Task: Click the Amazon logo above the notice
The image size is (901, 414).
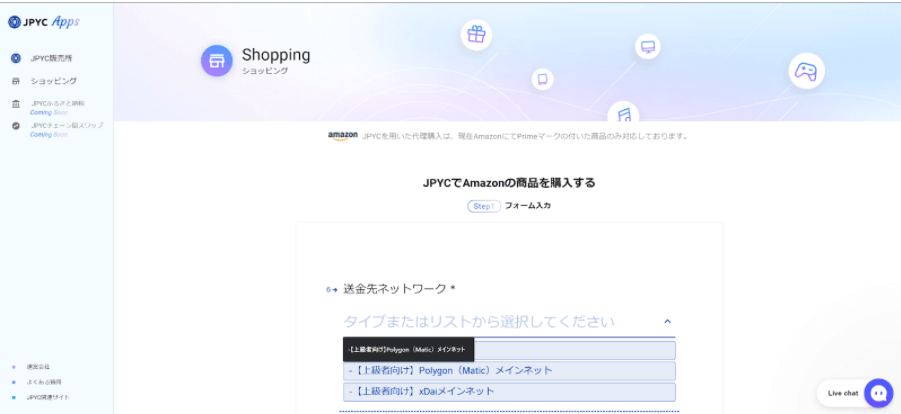Action: tap(342, 136)
